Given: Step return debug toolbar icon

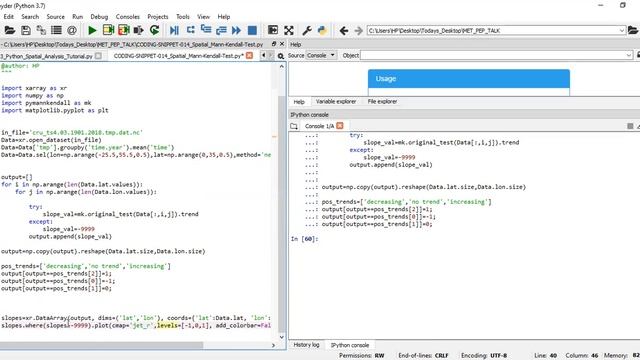Looking at the screenshot, I should tap(221, 30).
